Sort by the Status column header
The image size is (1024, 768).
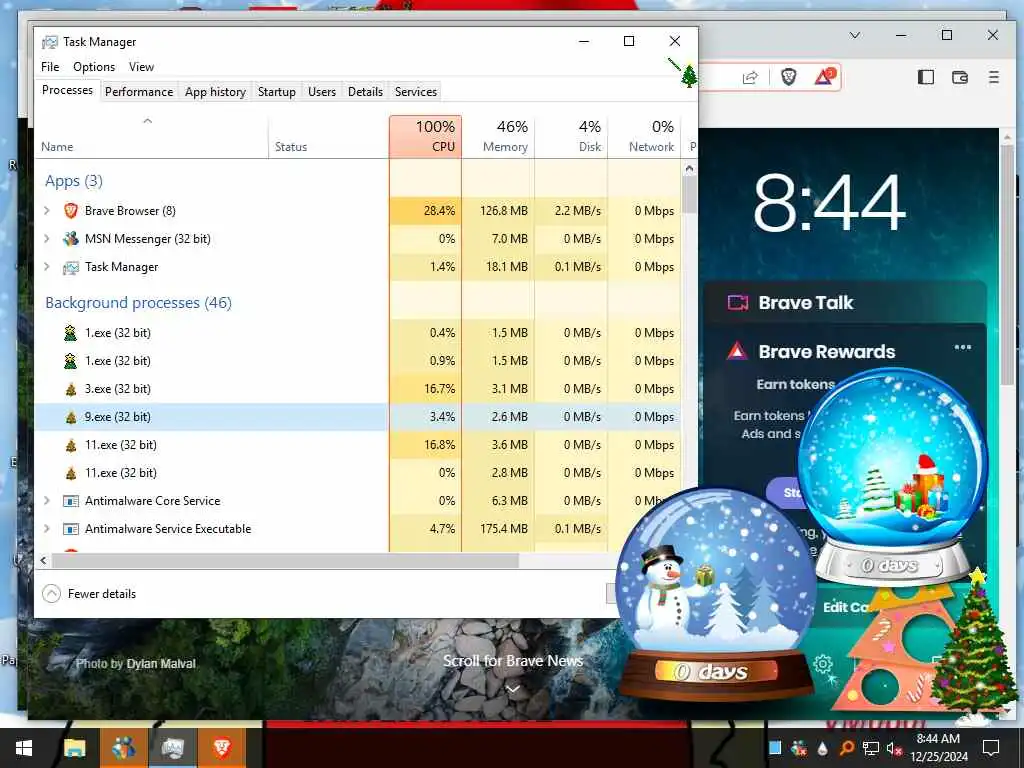[328, 136]
